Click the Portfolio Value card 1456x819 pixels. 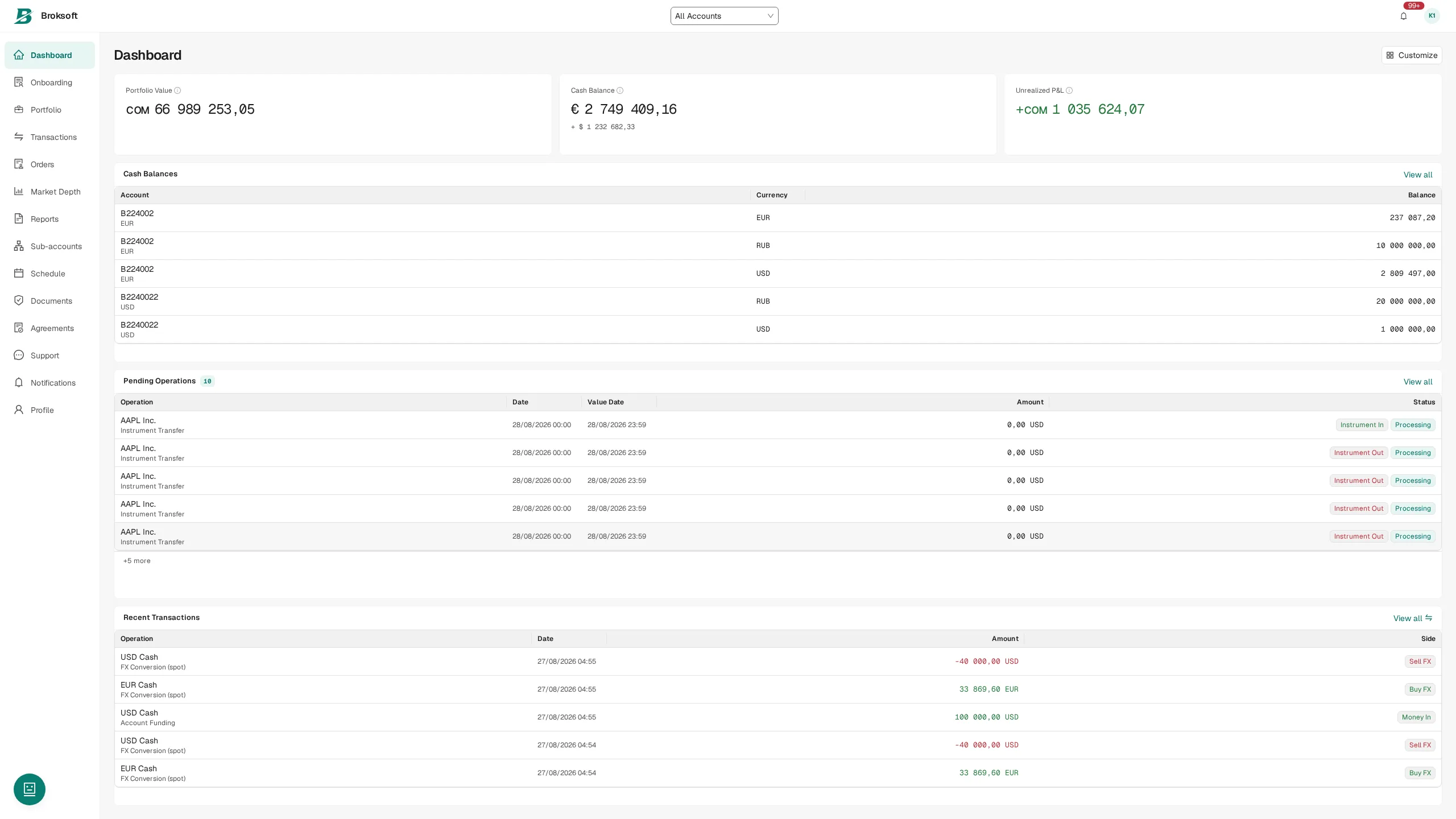(x=333, y=114)
